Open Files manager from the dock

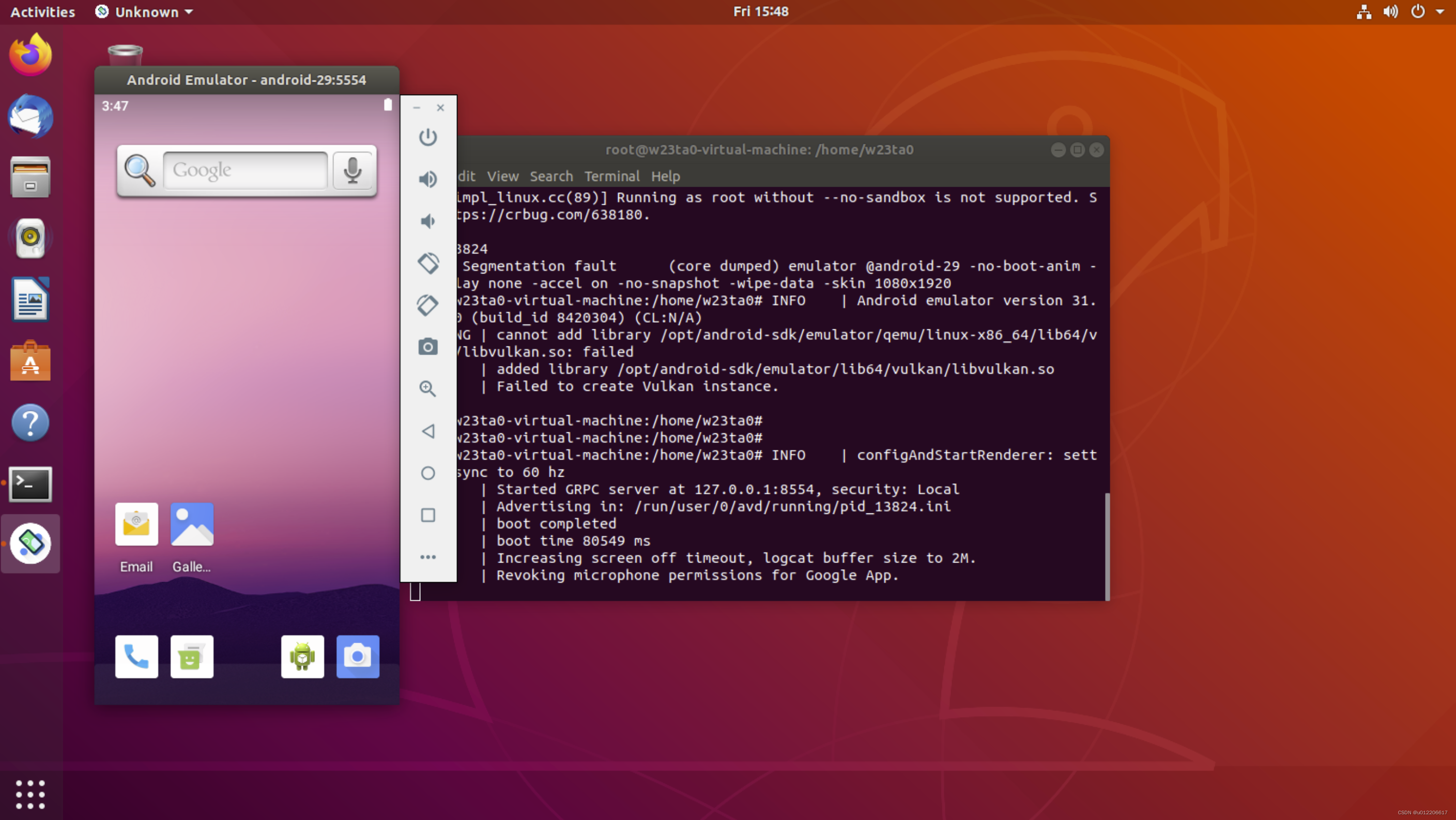pyautogui.click(x=30, y=177)
